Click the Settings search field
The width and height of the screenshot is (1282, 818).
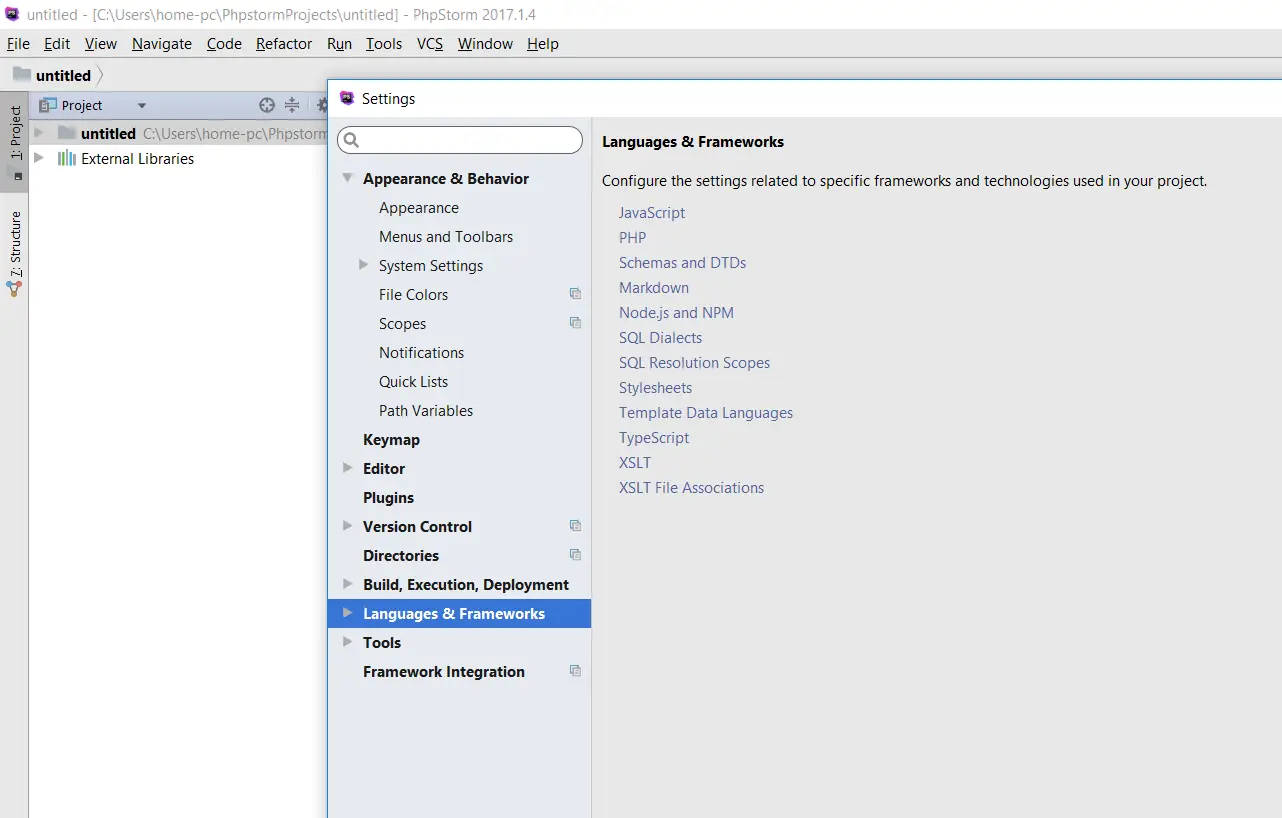[x=462, y=140]
